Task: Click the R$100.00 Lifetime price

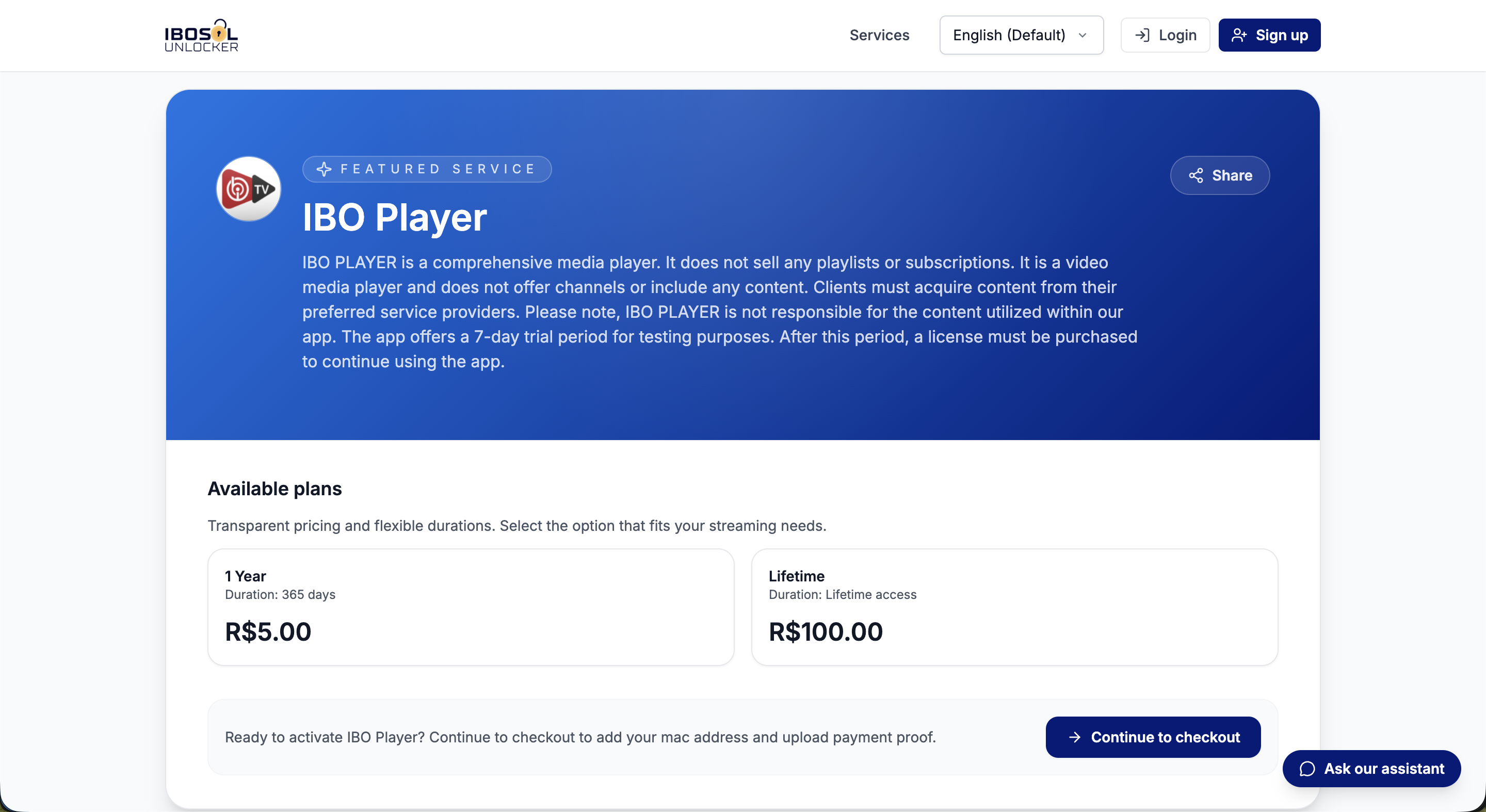Action: point(826,631)
